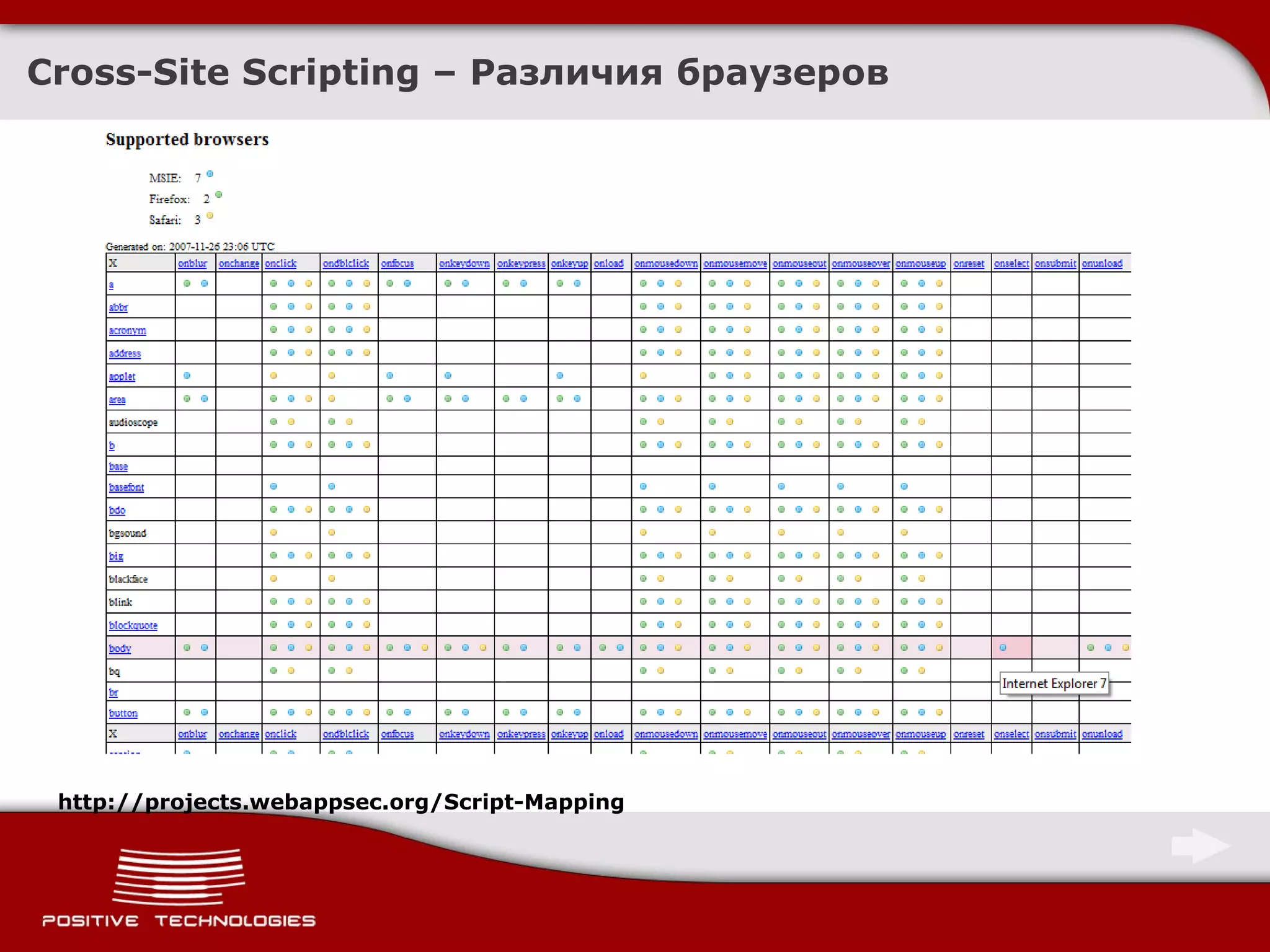The image size is (1270, 952).
Task: Click the 'Supported browsers' heading
Action: 187,139
